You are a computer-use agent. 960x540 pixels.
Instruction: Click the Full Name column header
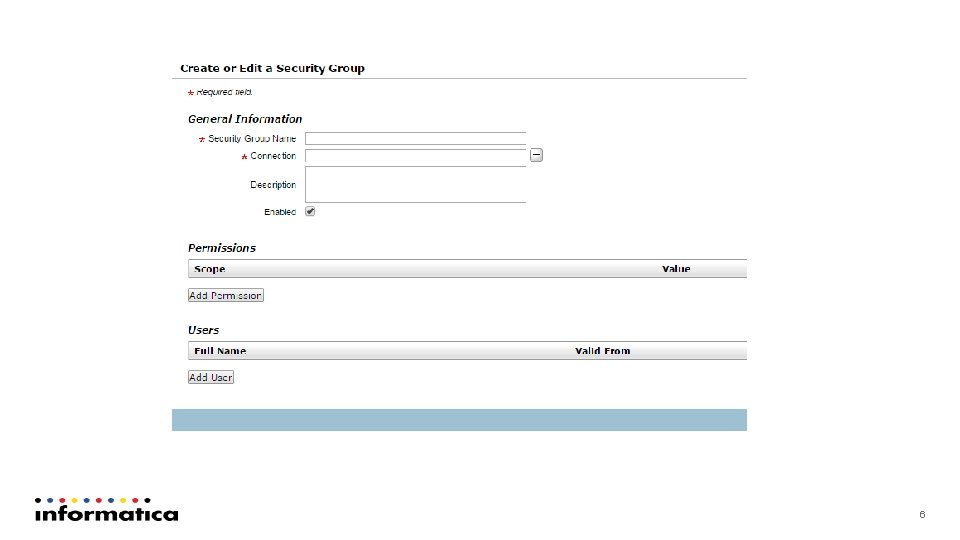[x=220, y=351]
